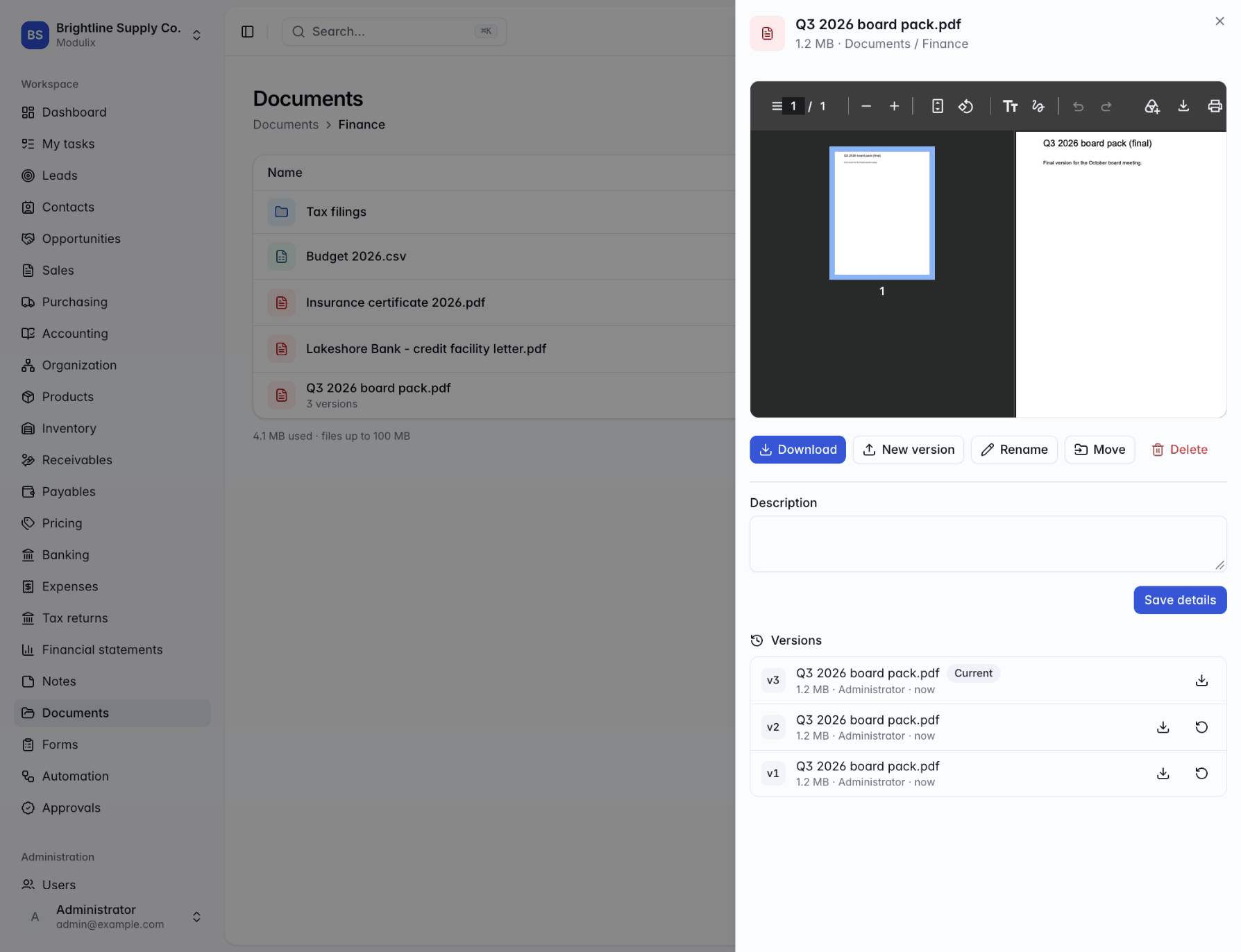
Task: Go to My tasks
Action: (x=112, y=144)
